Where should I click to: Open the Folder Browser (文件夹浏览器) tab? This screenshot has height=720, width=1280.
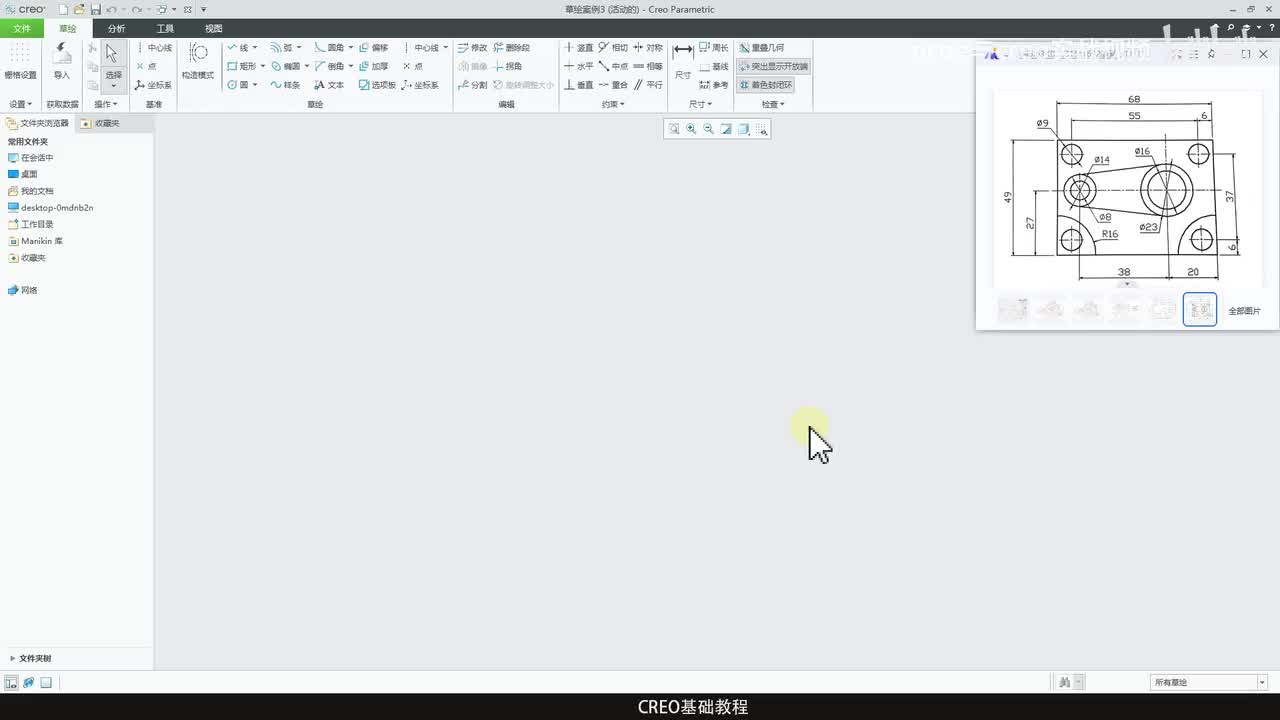click(38, 123)
